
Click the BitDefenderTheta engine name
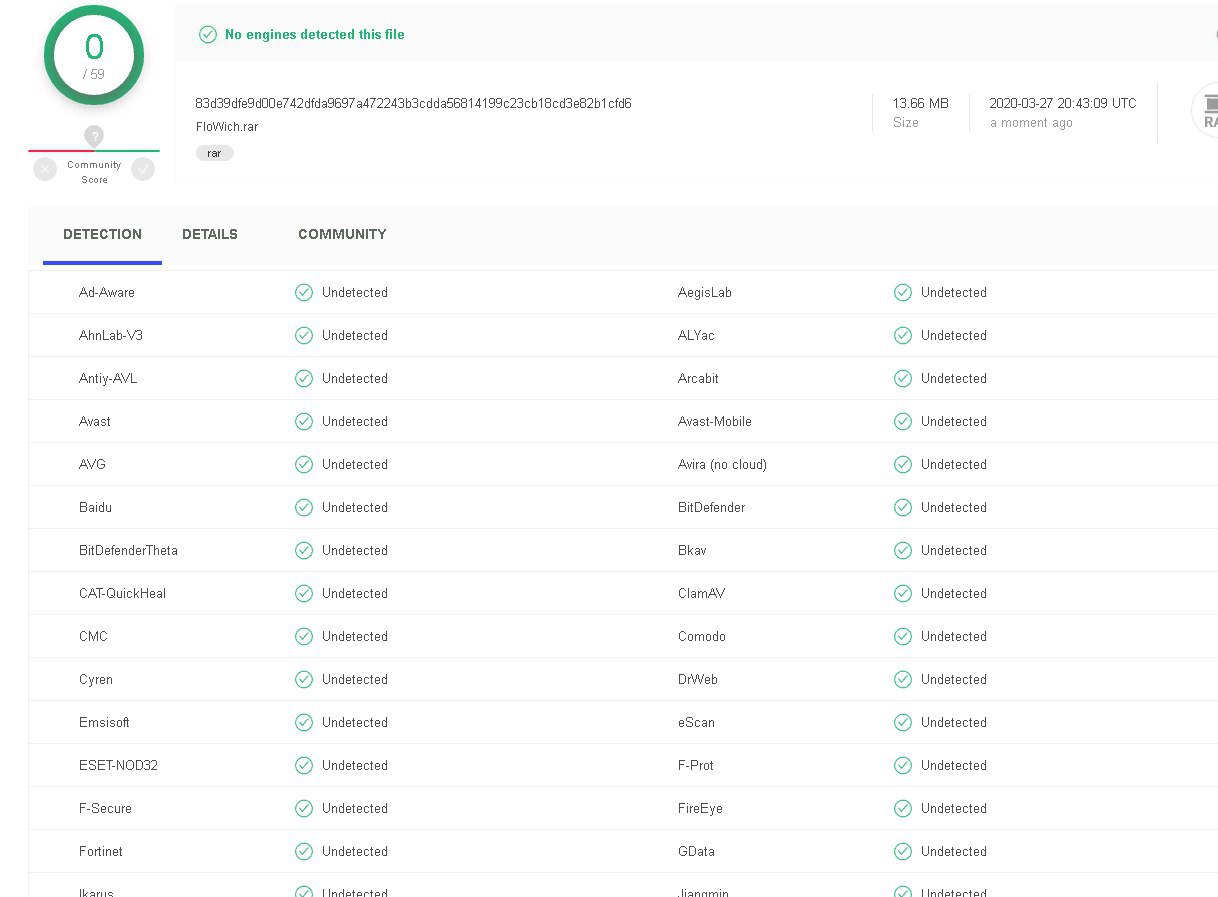tap(128, 550)
